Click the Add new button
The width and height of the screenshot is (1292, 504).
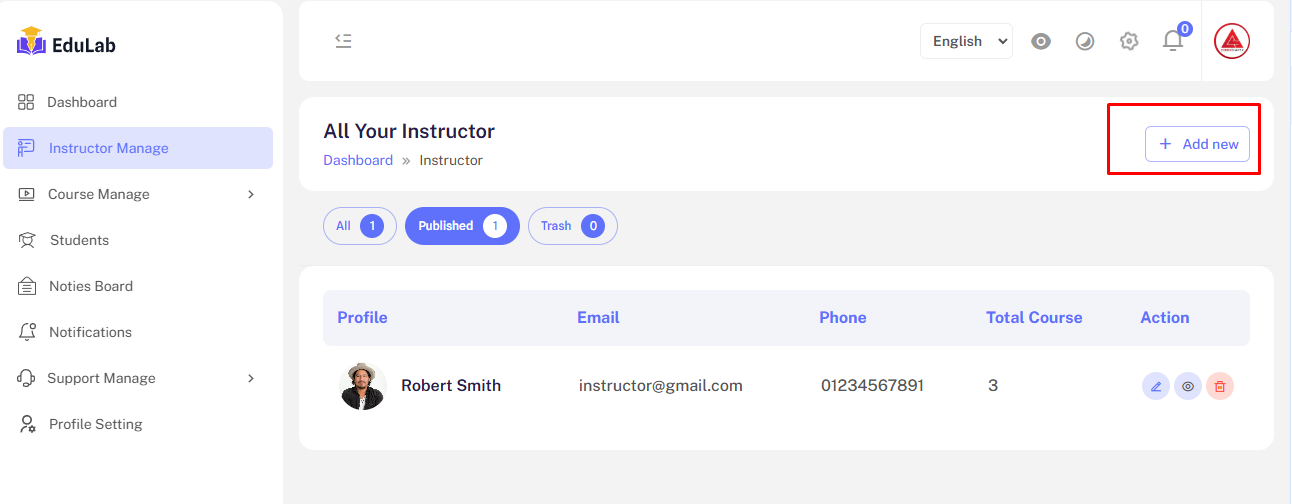[1197, 144]
